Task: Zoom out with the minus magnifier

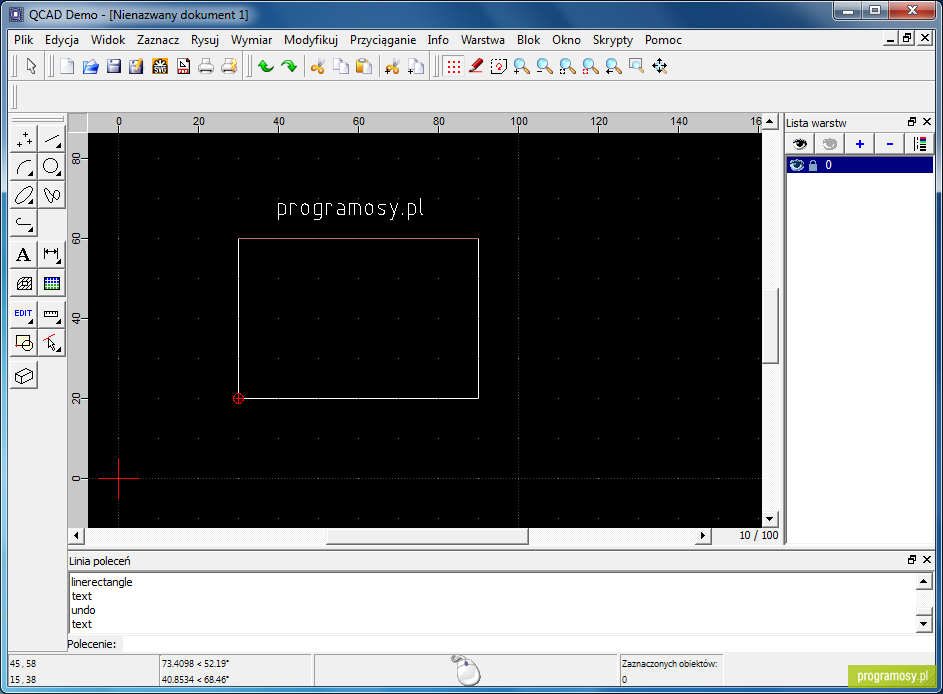Action: coord(544,66)
